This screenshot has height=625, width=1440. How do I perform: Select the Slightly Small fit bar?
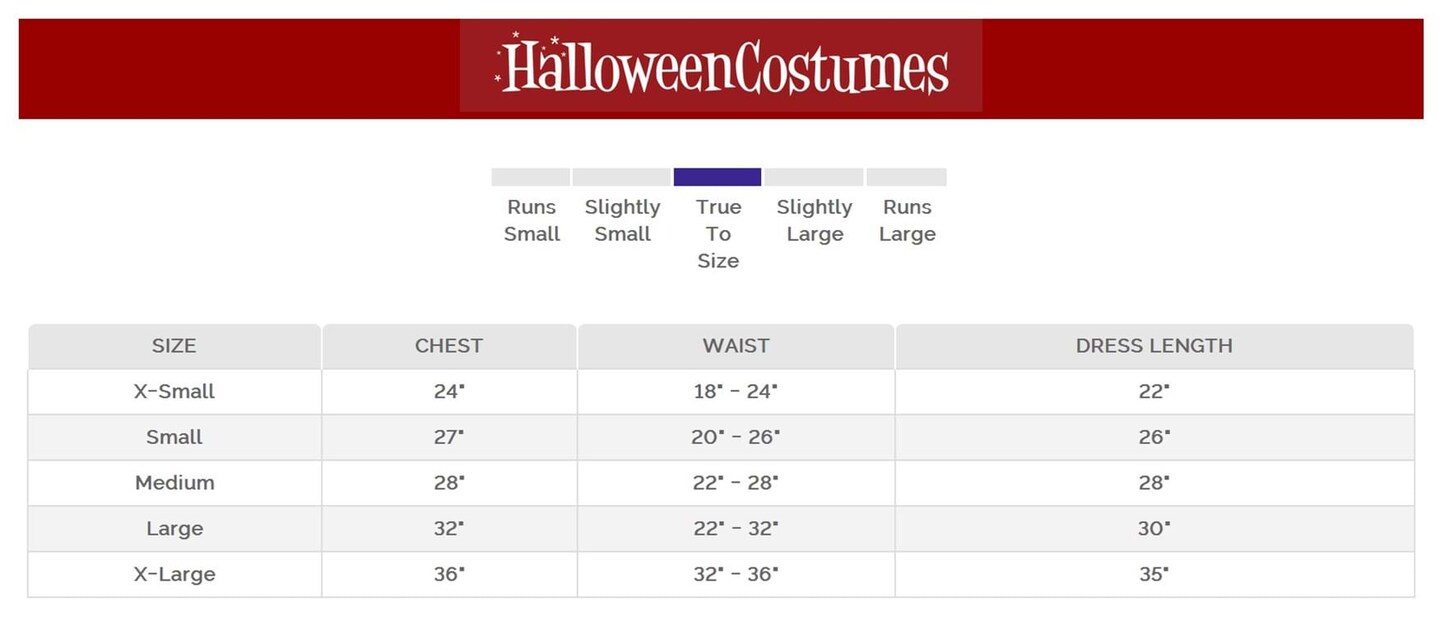click(x=621, y=177)
